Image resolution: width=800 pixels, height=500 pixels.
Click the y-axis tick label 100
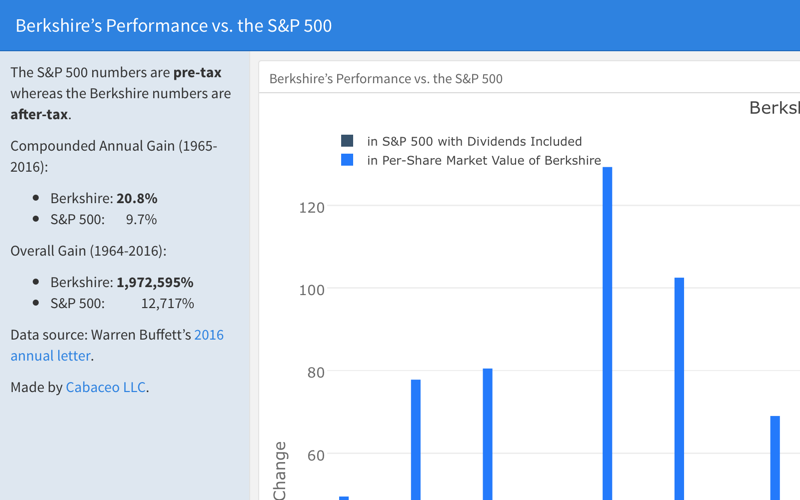click(x=312, y=290)
